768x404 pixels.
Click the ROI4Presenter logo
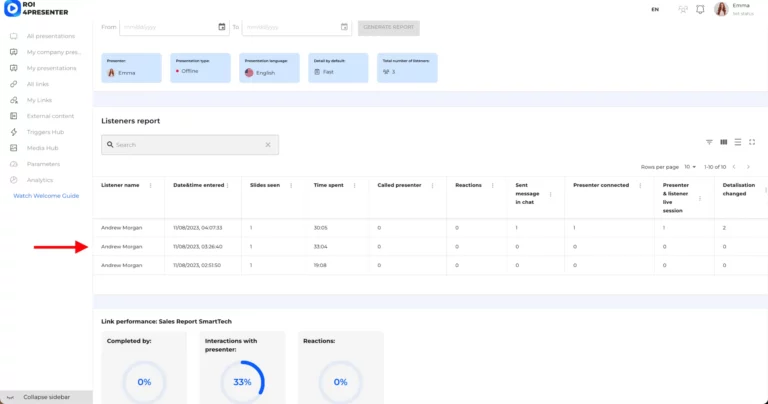[36, 8]
